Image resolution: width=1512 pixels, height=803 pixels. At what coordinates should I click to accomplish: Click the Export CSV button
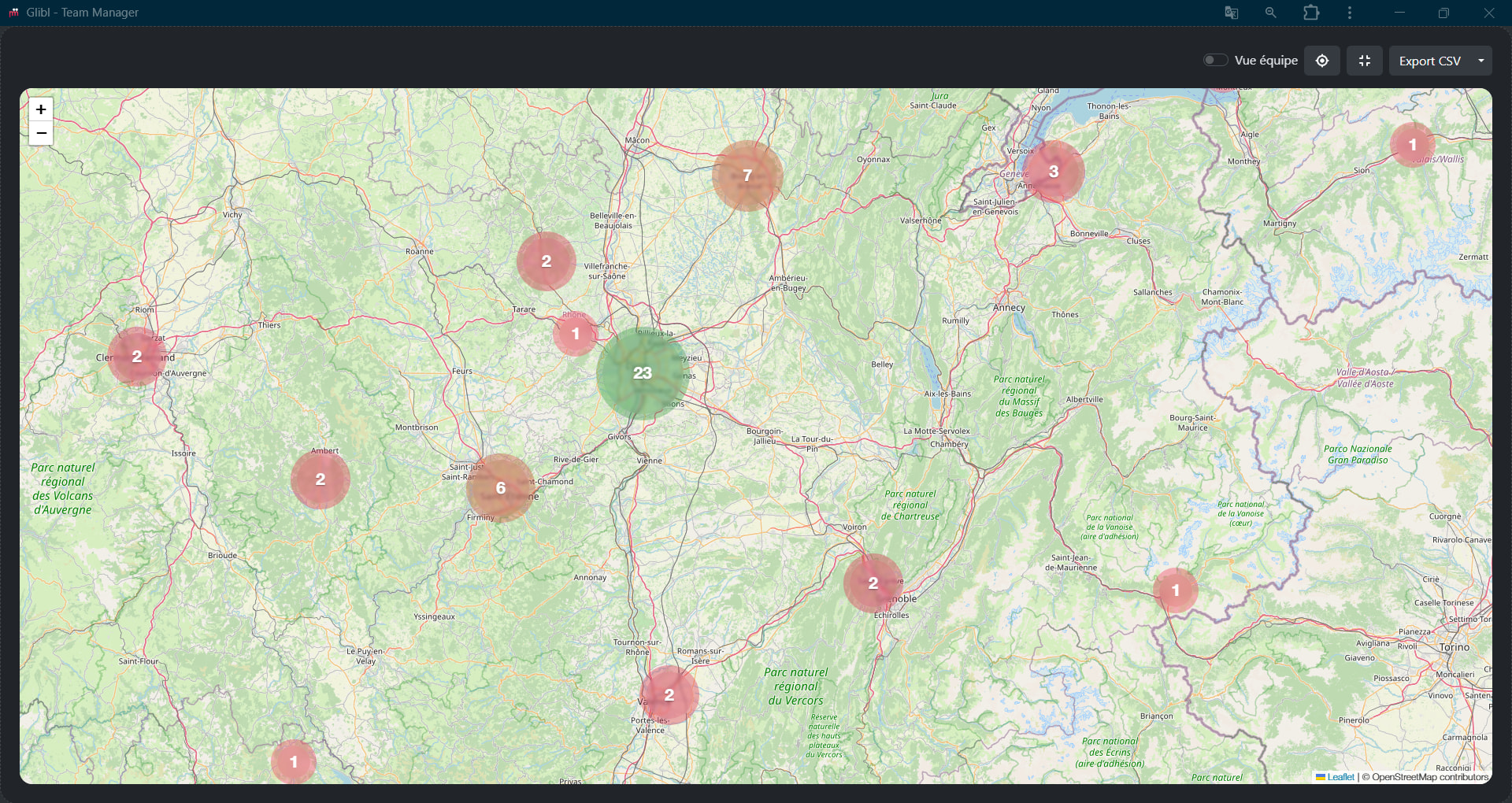click(x=1429, y=61)
